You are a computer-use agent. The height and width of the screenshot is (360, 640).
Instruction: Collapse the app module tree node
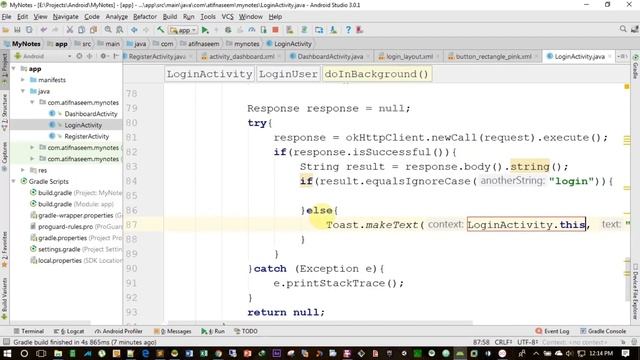point(14,69)
